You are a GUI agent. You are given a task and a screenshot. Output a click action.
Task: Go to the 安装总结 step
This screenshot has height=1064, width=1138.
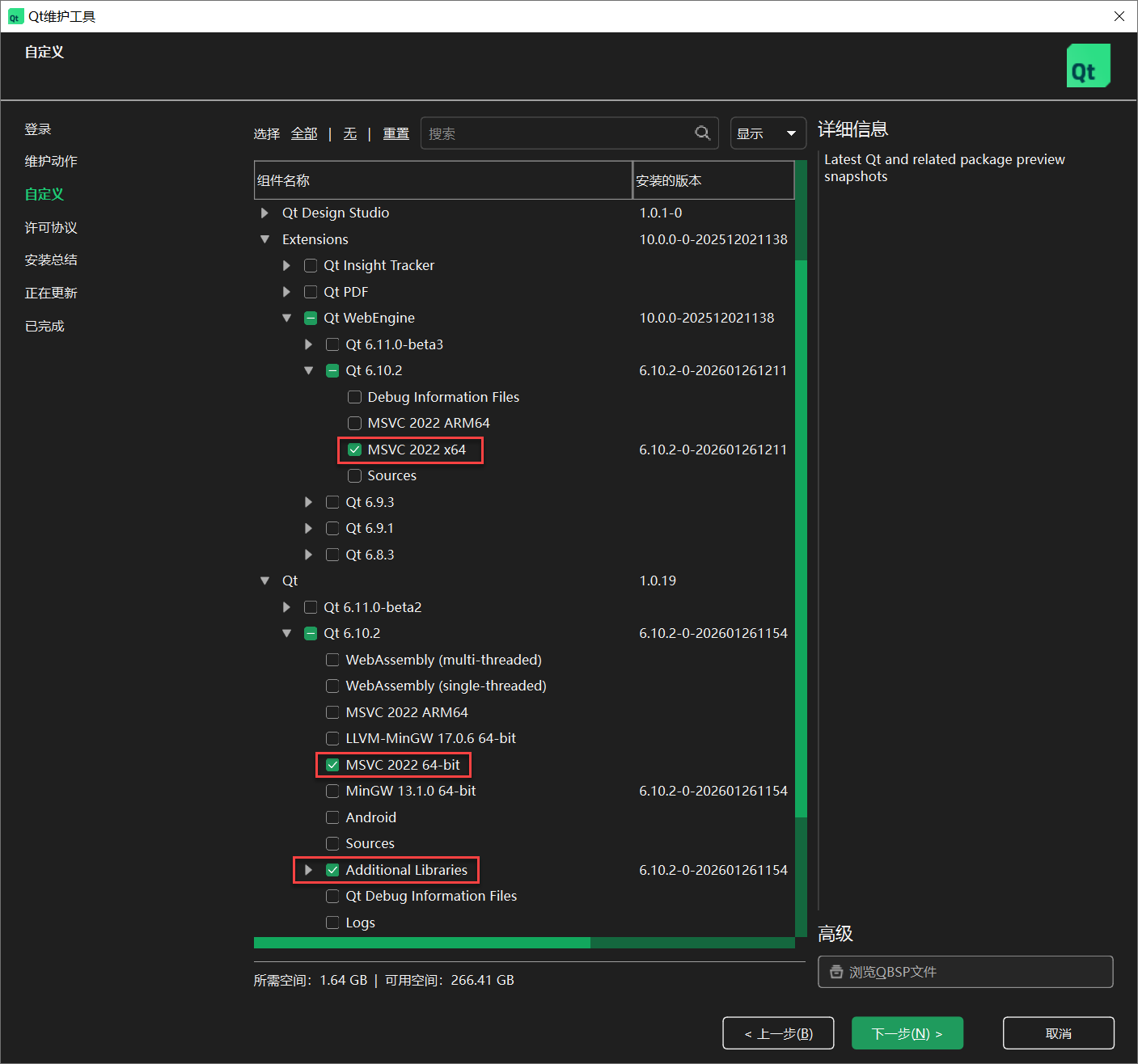pyautogui.click(x=51, y=260)
